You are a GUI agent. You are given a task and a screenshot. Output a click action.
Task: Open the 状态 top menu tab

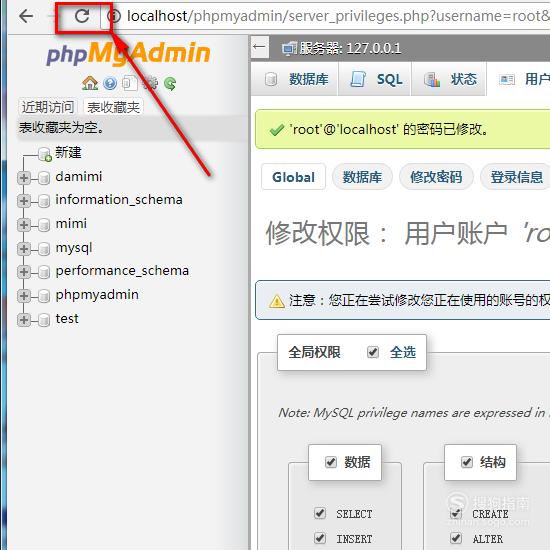pos(448,79)
